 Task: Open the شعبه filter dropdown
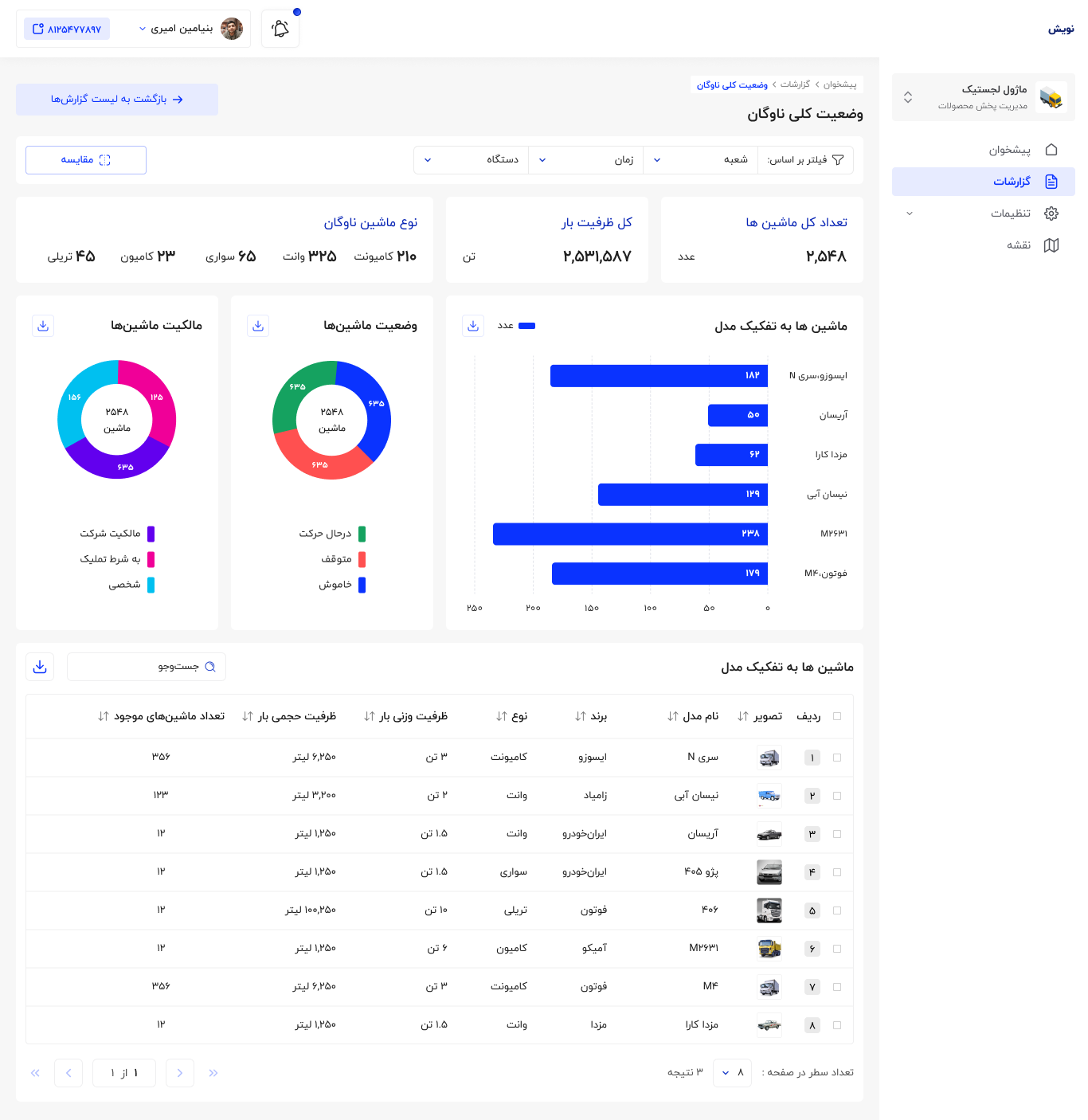tap(700, 160)
